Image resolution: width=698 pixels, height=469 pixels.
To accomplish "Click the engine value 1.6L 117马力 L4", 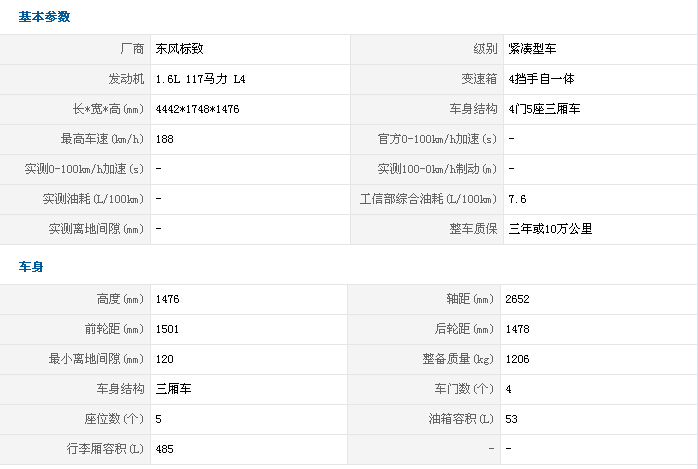I will pyautogui.click(x=200, y=79).
